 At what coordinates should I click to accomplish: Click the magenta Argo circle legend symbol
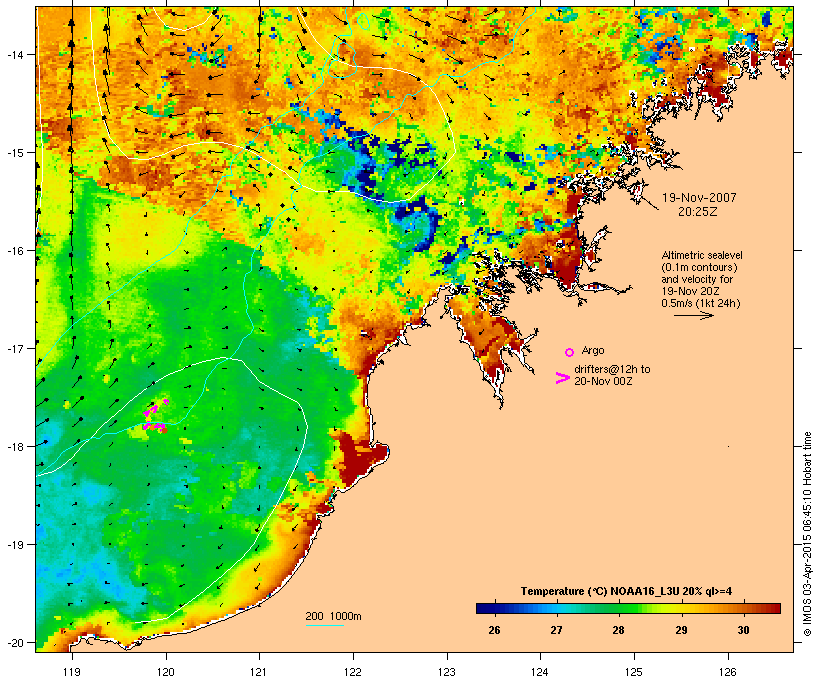[569, 352]
